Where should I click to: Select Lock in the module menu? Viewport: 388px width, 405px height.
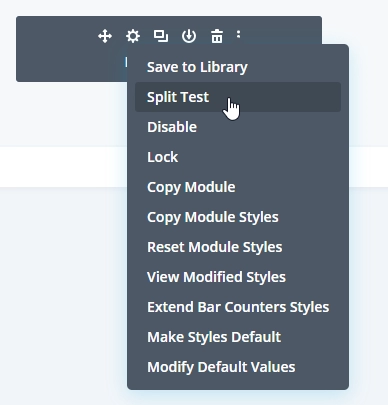[x=238, y=157]
